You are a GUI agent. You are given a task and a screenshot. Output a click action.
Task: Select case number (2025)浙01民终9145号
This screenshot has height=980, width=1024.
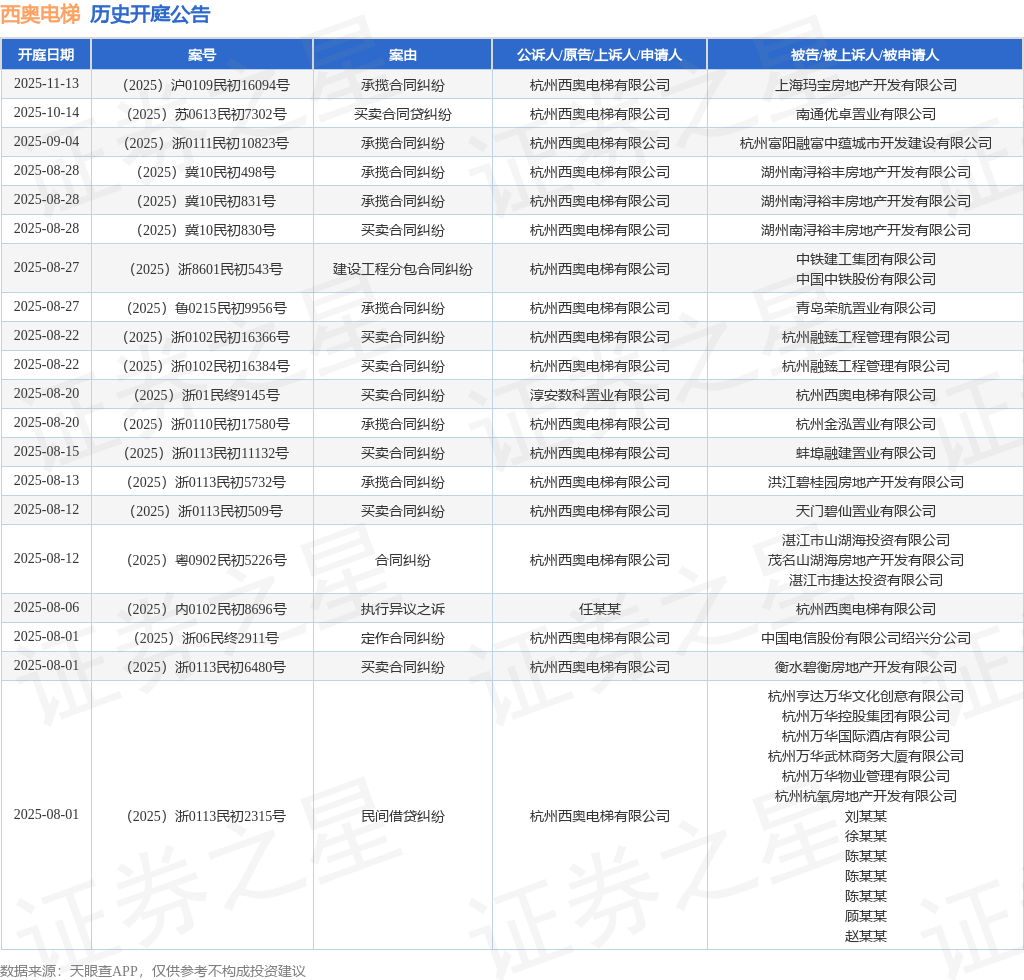(x=206, y=395)
